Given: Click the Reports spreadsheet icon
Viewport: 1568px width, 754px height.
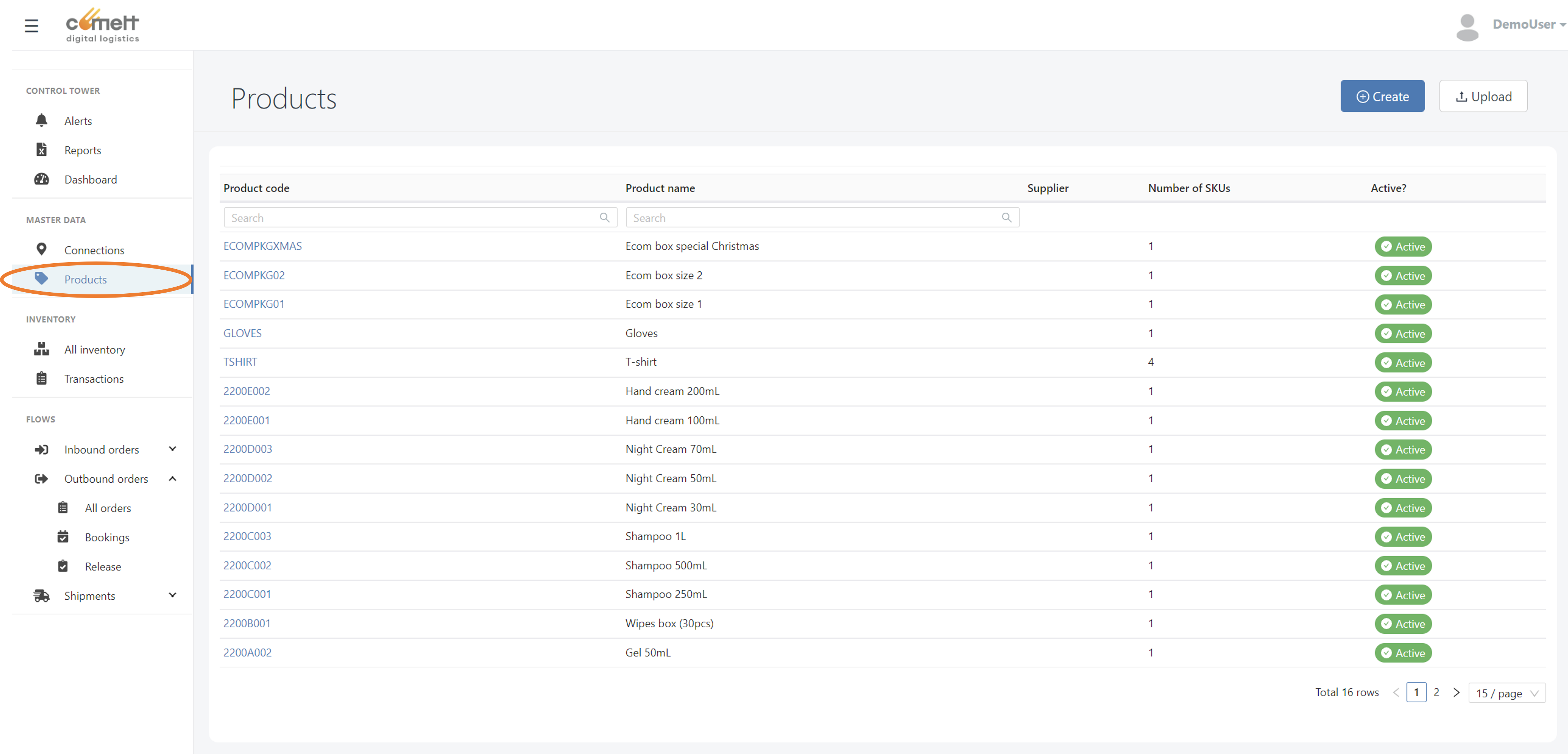Looking at the screenshot, I should pyautogui.click(x=41, y=150).
